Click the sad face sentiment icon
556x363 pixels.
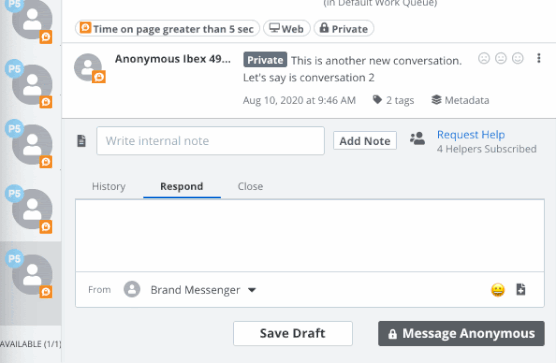click(x=484, y=58)
